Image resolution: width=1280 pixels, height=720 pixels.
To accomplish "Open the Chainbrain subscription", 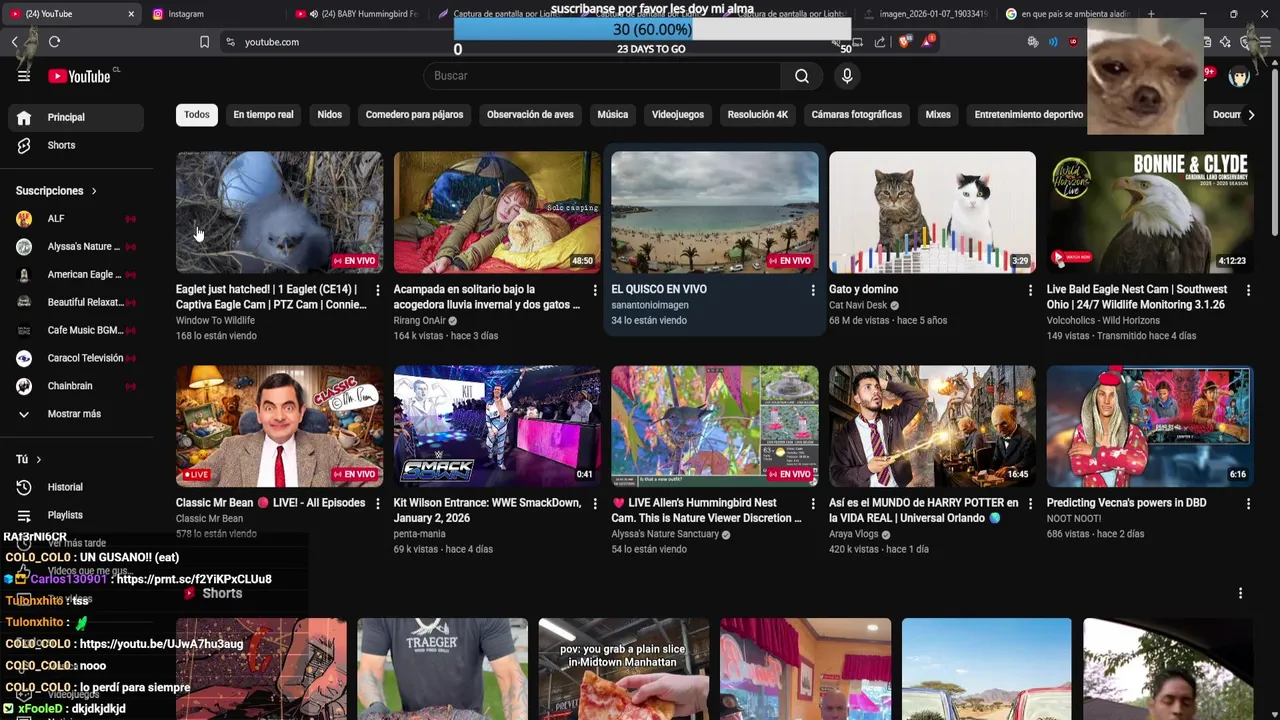I will 76,386.
